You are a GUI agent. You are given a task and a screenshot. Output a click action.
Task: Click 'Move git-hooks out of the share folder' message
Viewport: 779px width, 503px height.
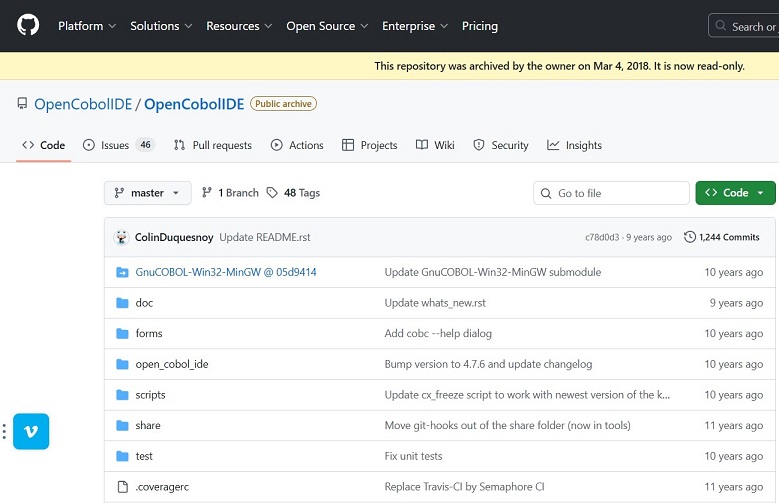click(x=508, y=425)
